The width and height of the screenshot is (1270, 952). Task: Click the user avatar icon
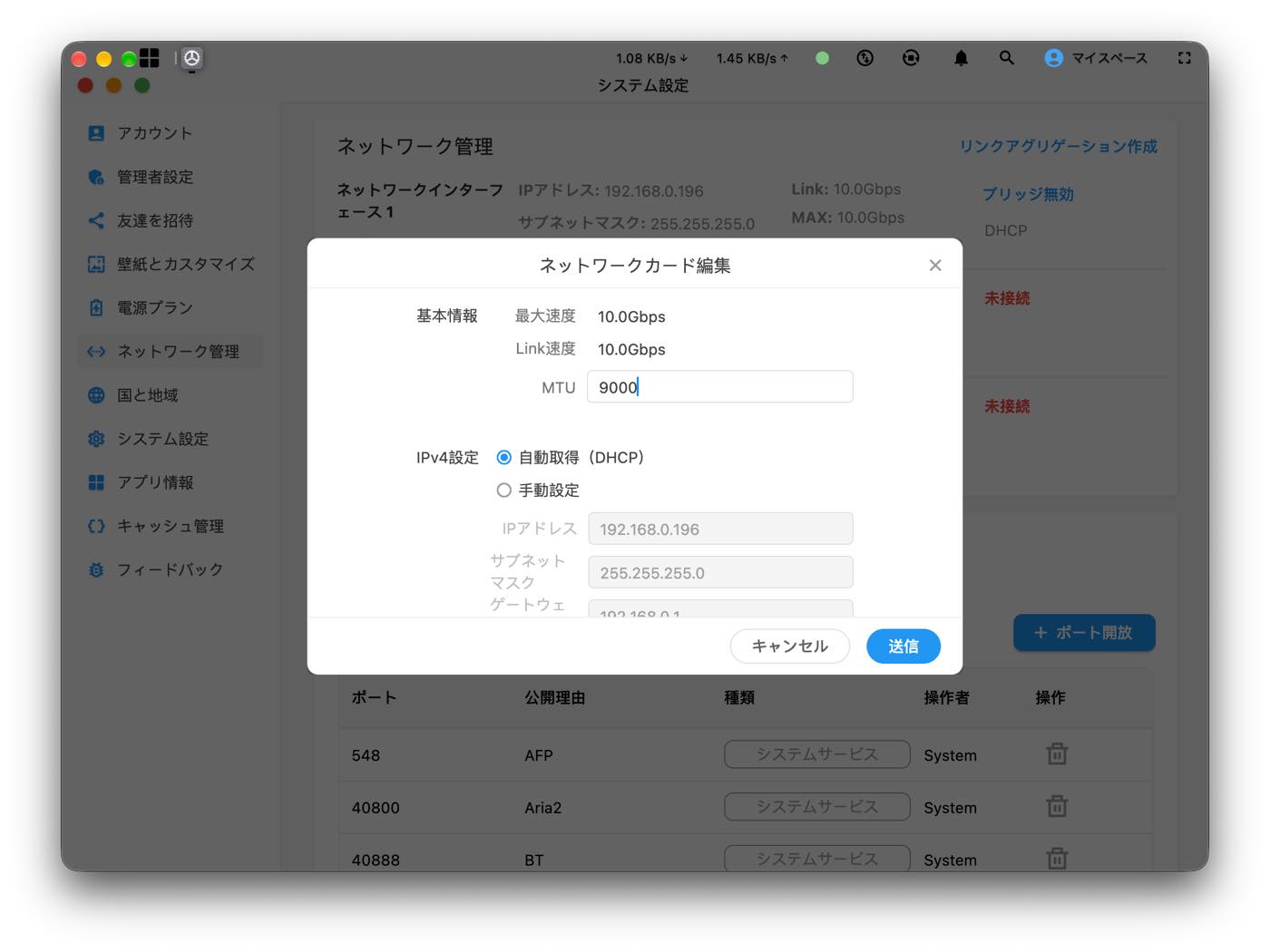(x=1053, y=58)
